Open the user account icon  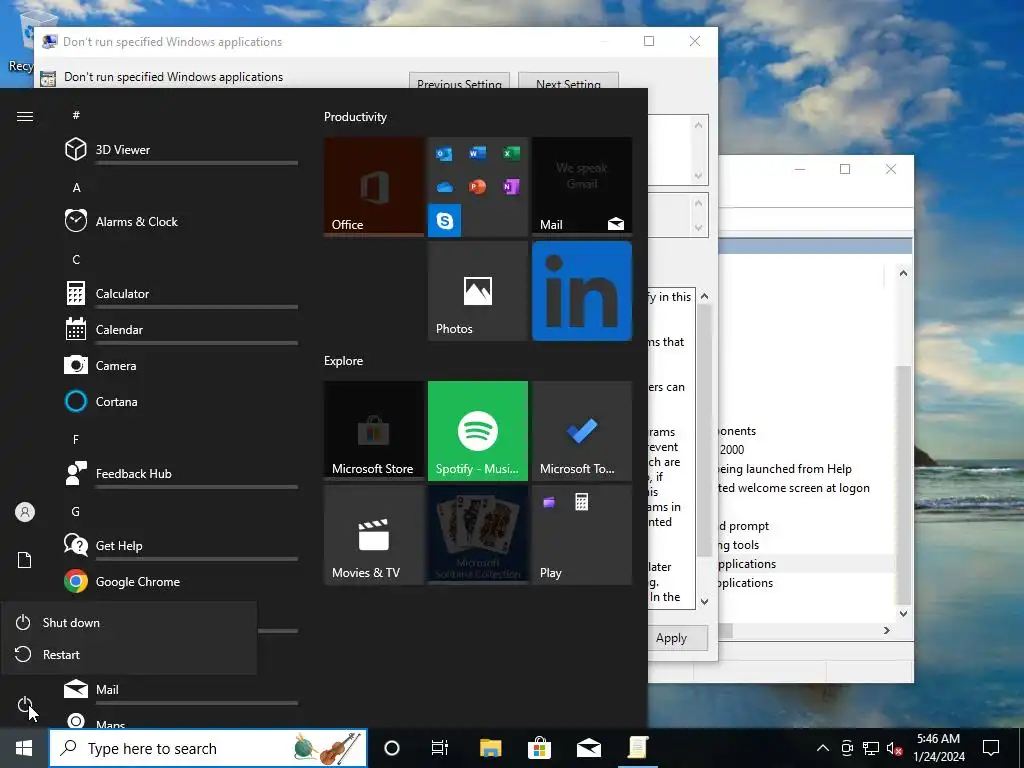coord(25,512)
